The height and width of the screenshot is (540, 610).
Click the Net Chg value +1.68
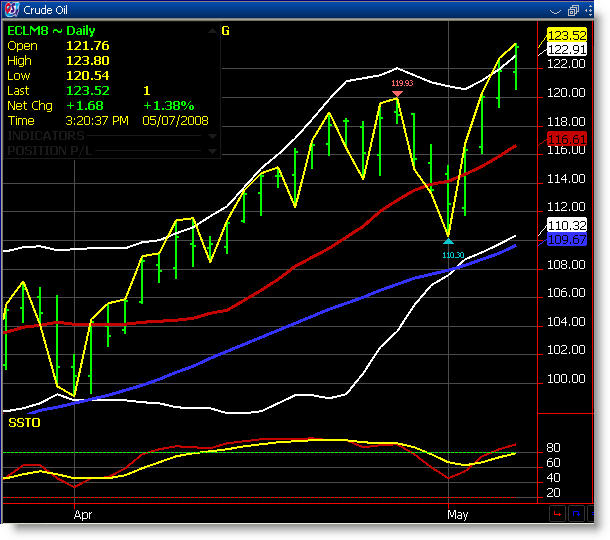(x=85, y=105)
